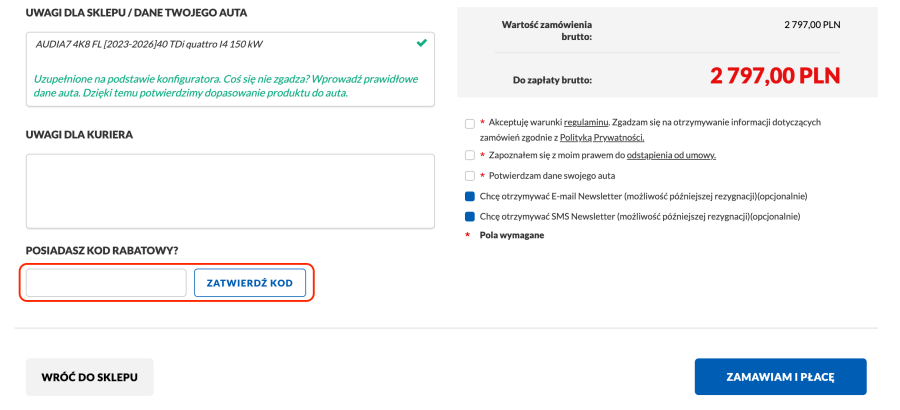The image size is (900, 410).
Task: Follow the odstąpienia od umowy link
Action: [x=671, y=156]
